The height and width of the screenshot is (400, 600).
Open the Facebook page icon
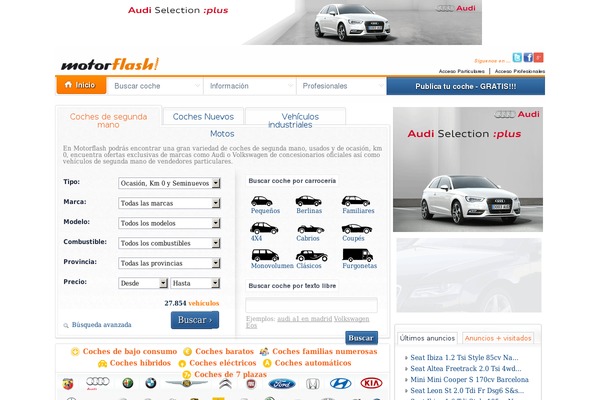(x=528, y=57)
